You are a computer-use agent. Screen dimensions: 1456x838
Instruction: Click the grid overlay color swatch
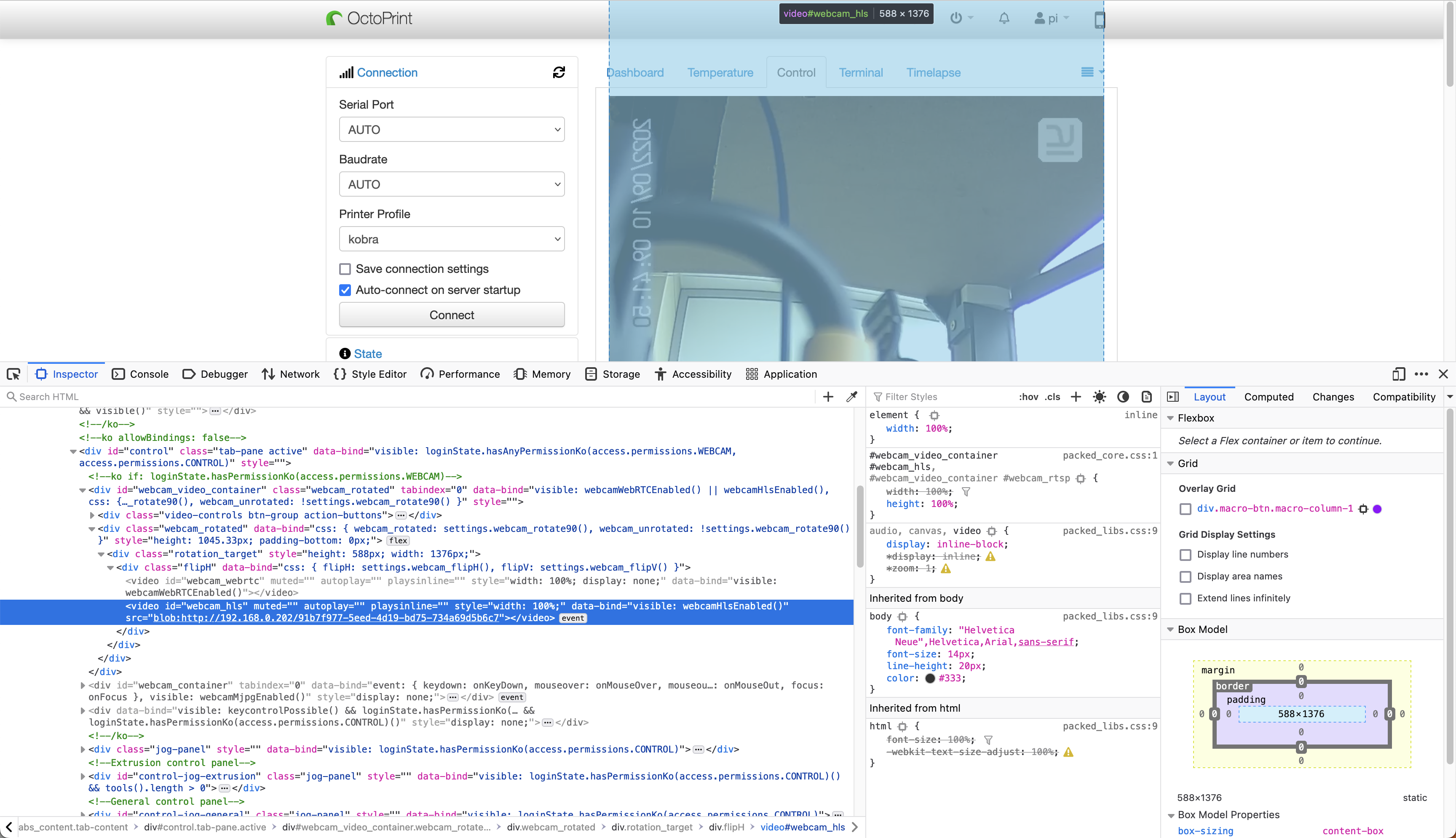pyautogui.click(x=1376, y=509)
